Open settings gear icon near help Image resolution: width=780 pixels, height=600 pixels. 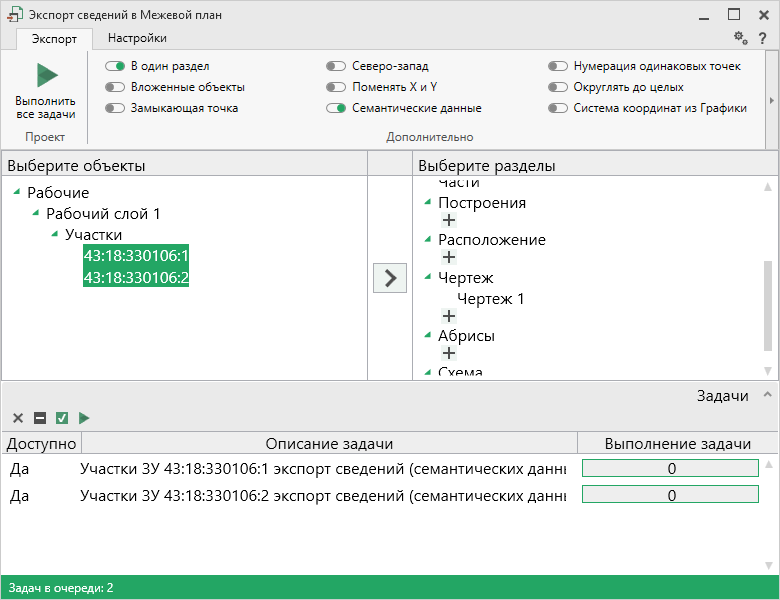tap(741, 38)
